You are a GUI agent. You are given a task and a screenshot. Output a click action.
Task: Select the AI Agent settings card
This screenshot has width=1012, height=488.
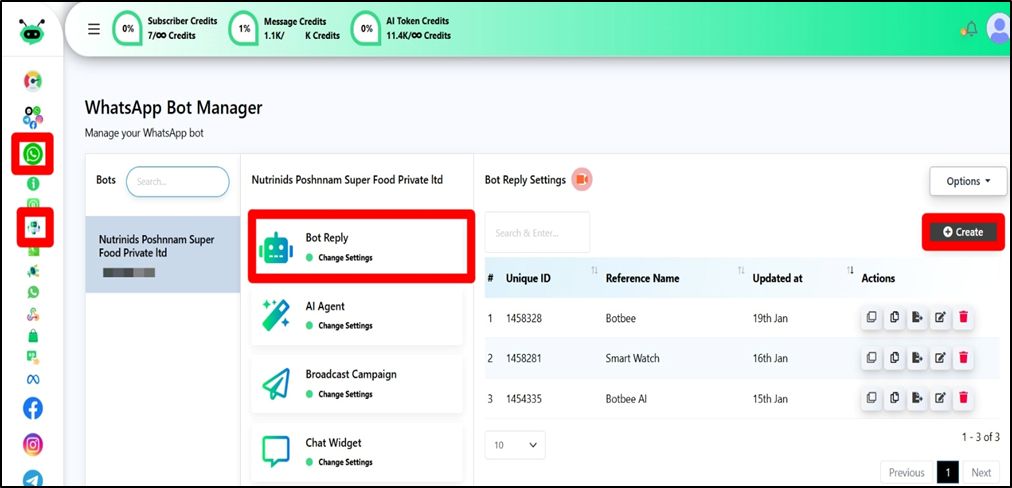click(x=356, y=314)
